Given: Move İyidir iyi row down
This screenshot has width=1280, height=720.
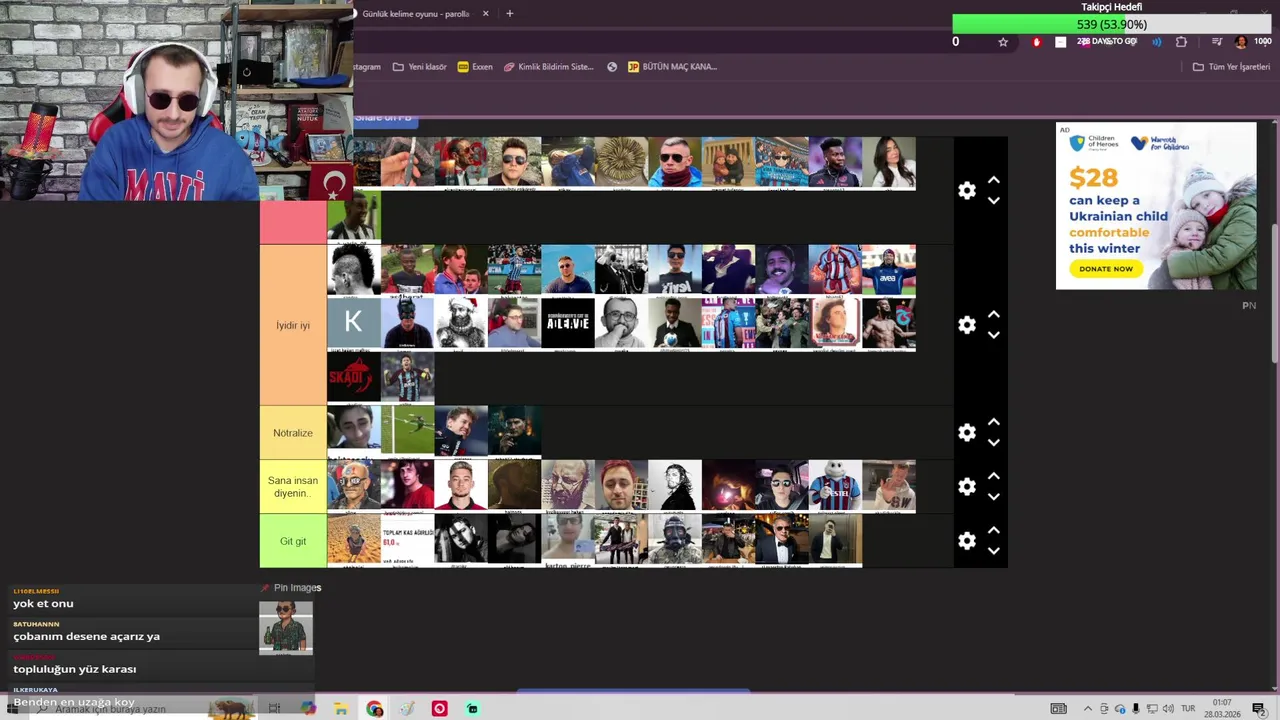Looking at the screenshot, I should pos(994,335).
